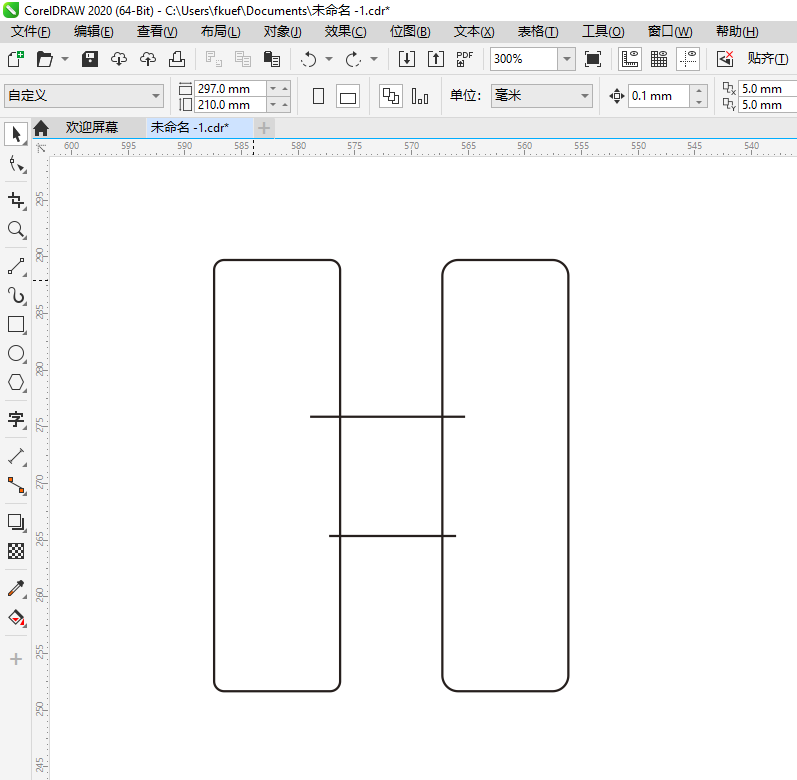This screenshot has width=797, height=780.
Task: Open page width spinner arrow
Action: point(273,88)
